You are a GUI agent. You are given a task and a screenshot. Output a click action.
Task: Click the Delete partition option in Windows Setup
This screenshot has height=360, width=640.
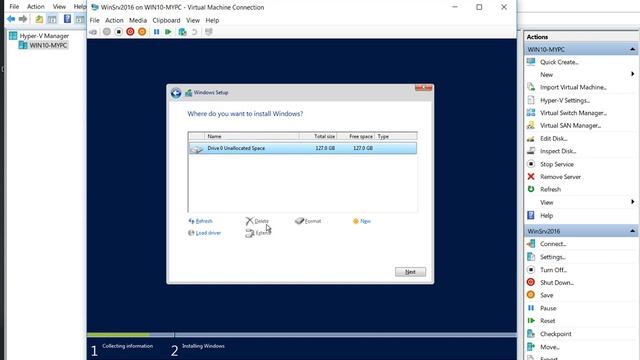(x=257, y=221)
